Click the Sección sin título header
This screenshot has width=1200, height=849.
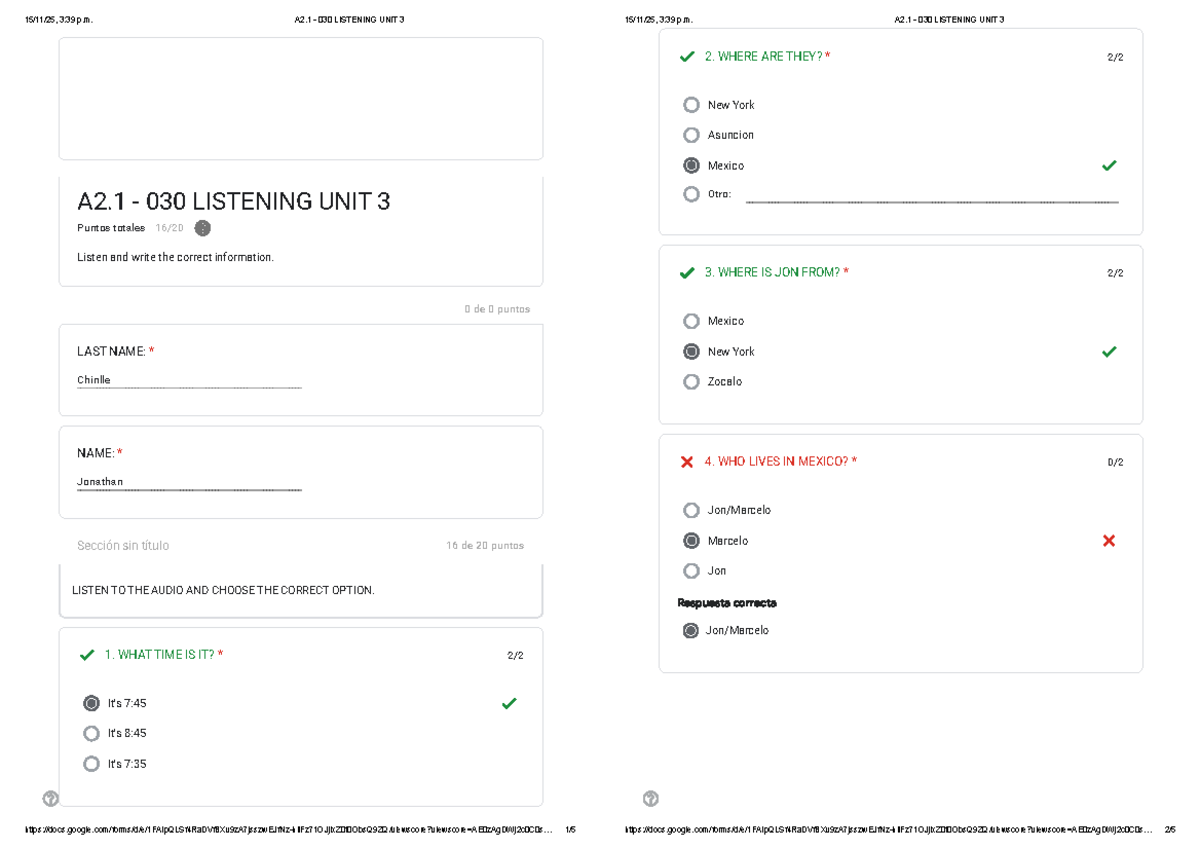pos(123,545)
